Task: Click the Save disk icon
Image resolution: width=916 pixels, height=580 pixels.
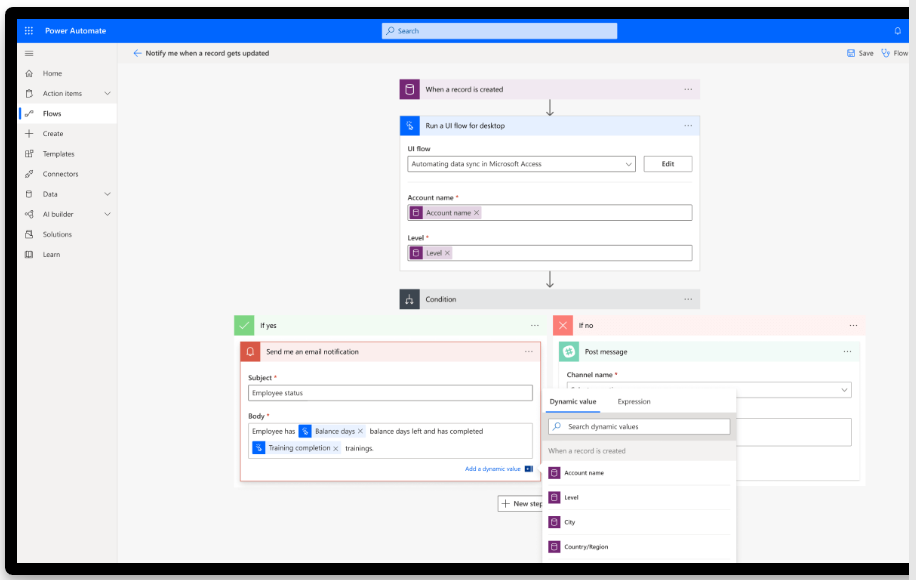Action: tap(851, 53)
